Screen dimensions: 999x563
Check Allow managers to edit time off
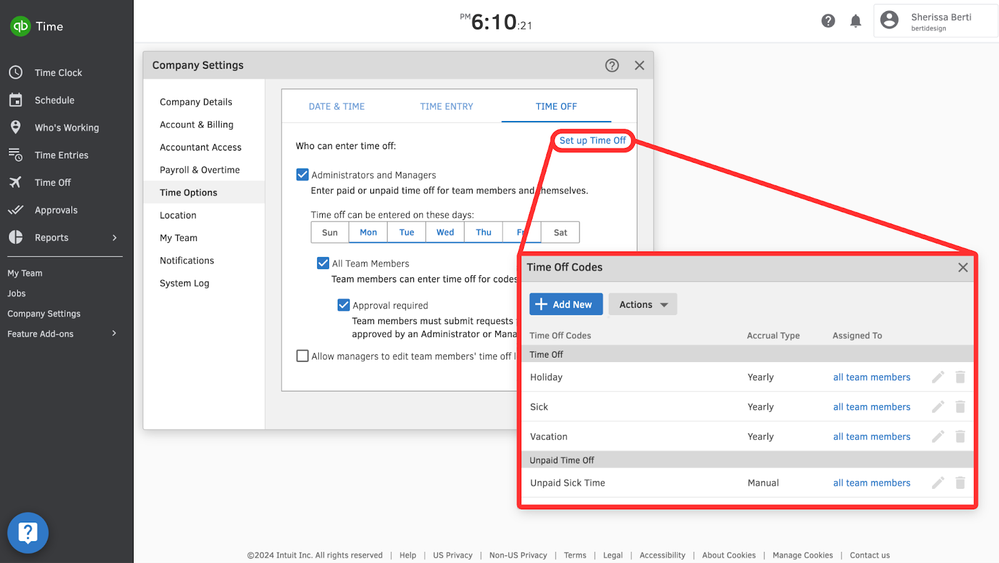pyautogui.click(x=303, y=356)
